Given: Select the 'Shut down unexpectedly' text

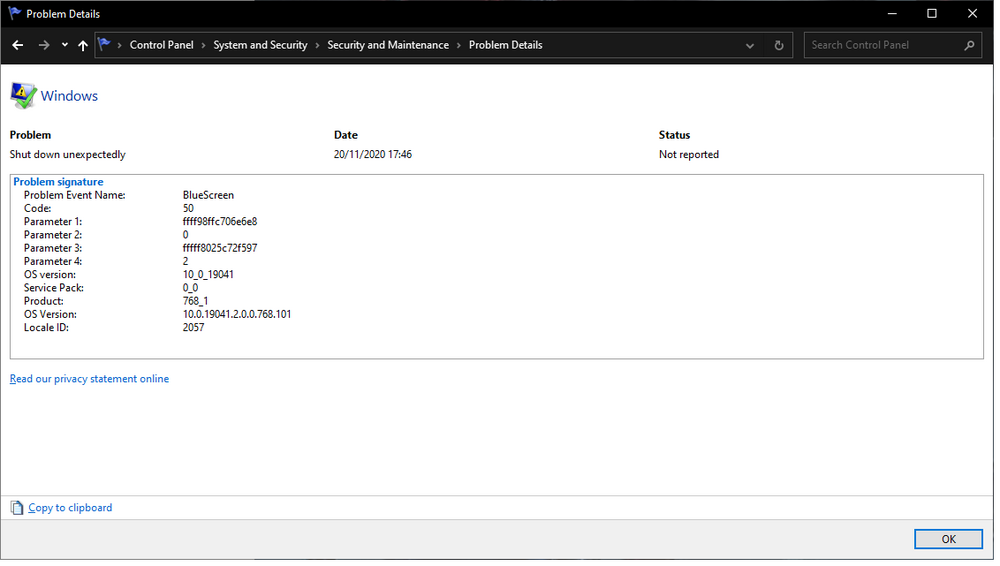Looking at the screenshot, I should [68, 155].
